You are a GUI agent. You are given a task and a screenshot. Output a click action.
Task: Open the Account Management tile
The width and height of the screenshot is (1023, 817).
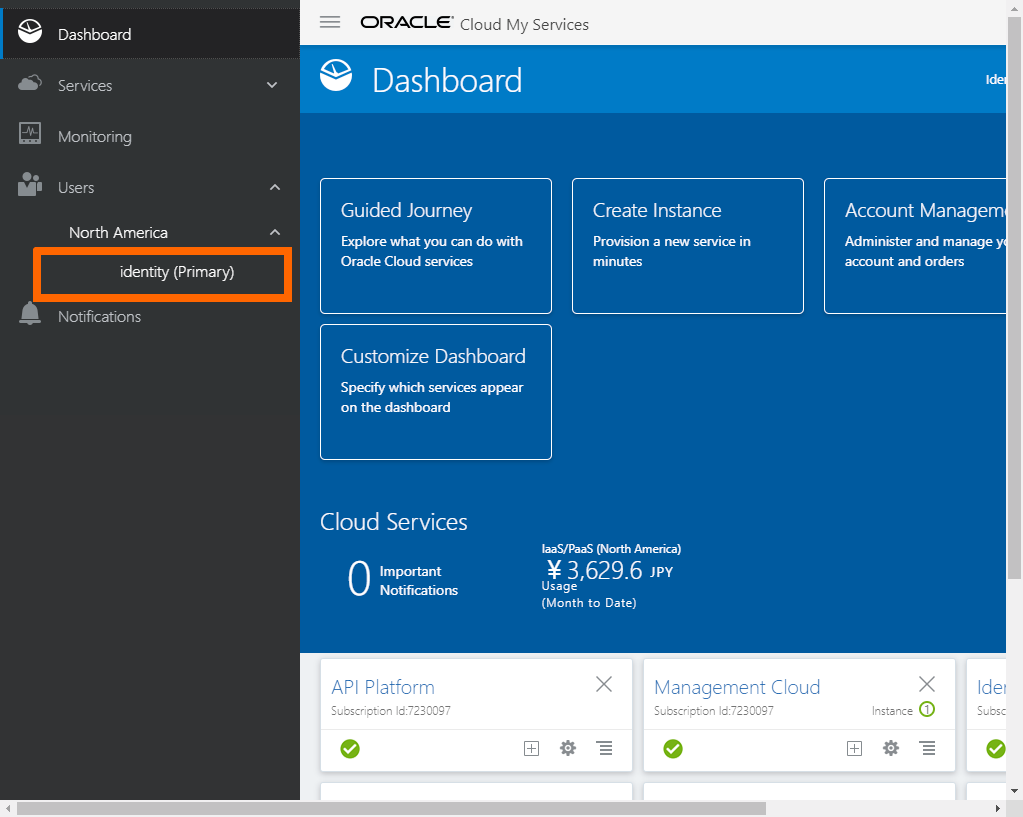pos(915,246)
